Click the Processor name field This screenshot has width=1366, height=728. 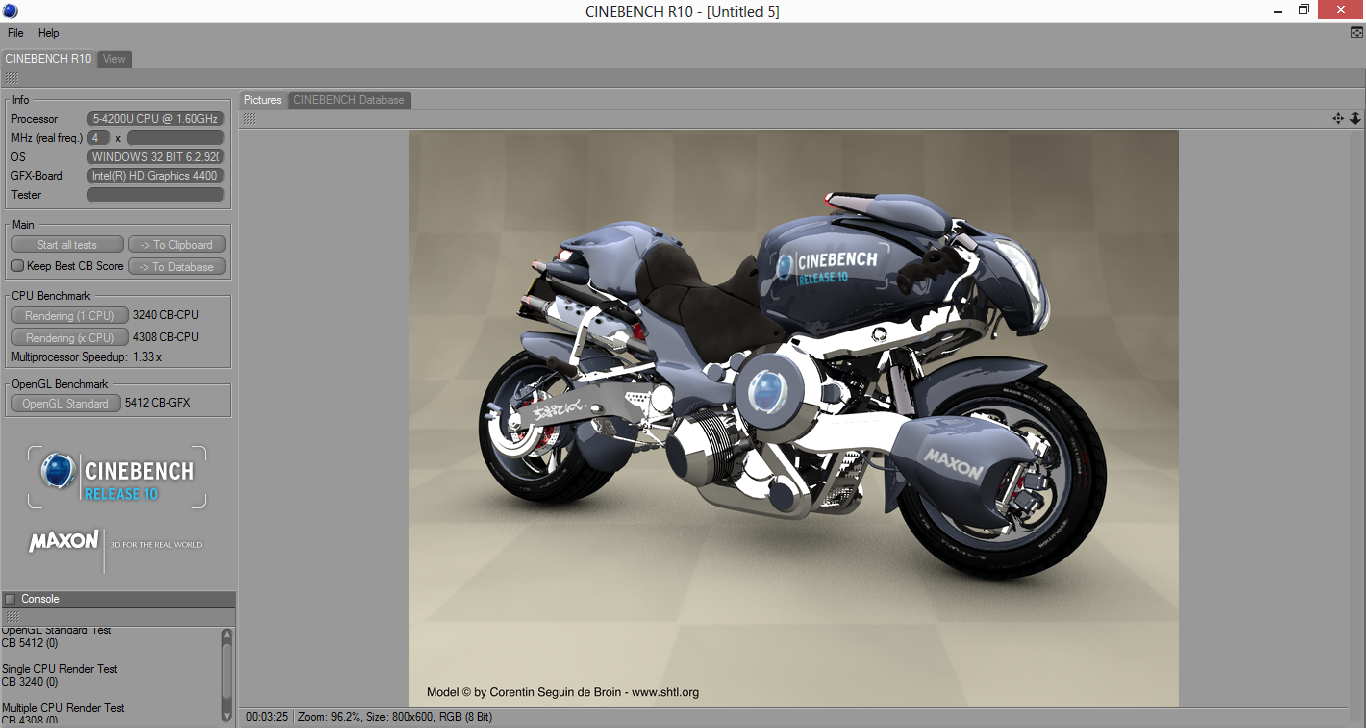click(x=156, y=119)
